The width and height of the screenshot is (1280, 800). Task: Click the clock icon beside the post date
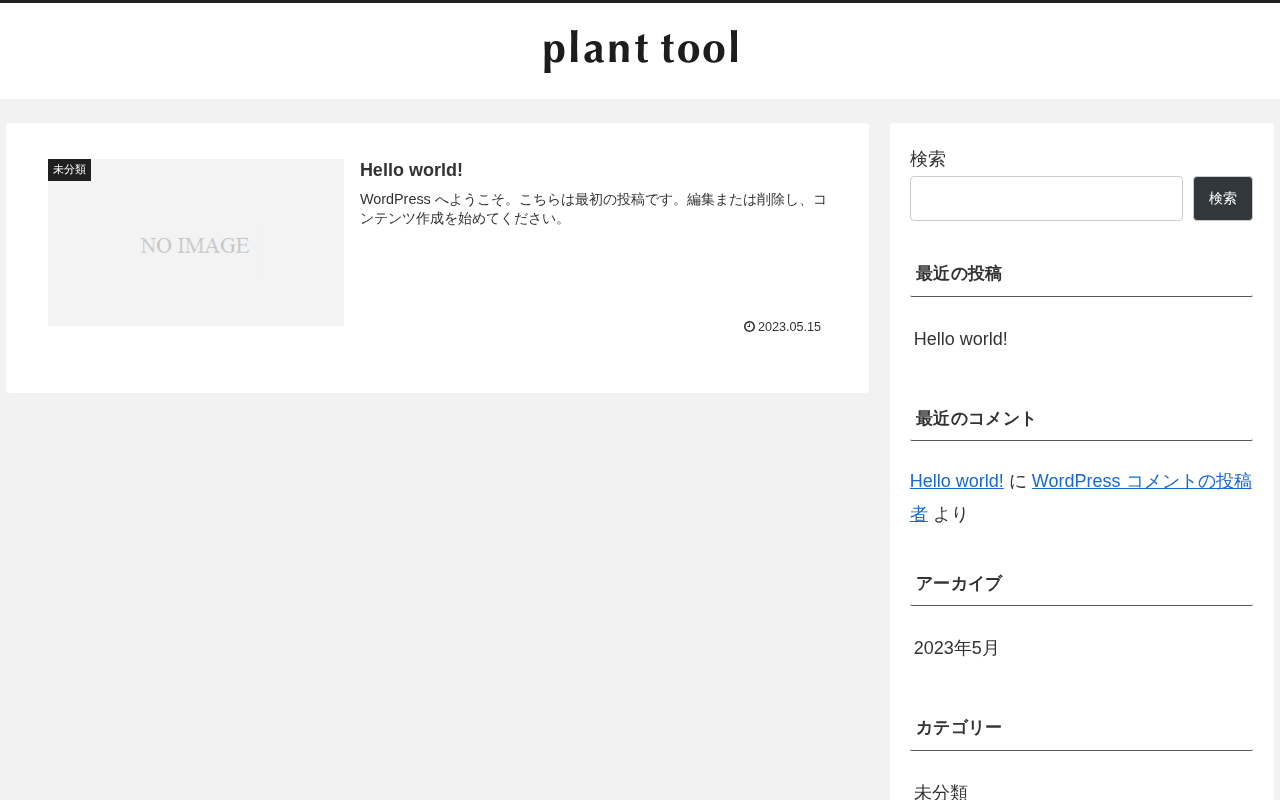(x=749, y=327)
